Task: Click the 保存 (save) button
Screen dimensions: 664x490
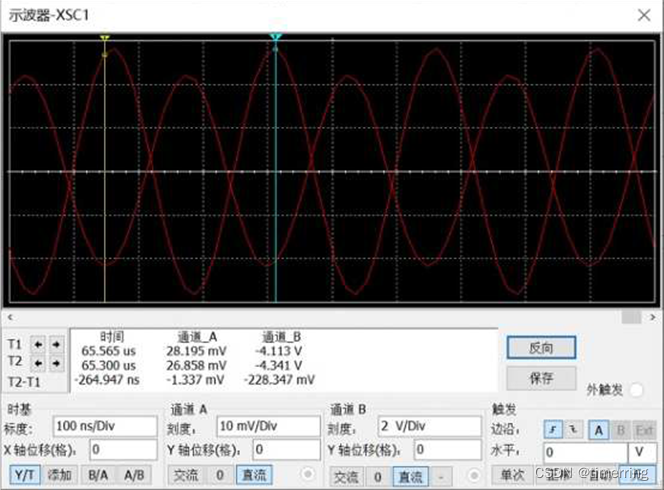Action: [541, 378]
